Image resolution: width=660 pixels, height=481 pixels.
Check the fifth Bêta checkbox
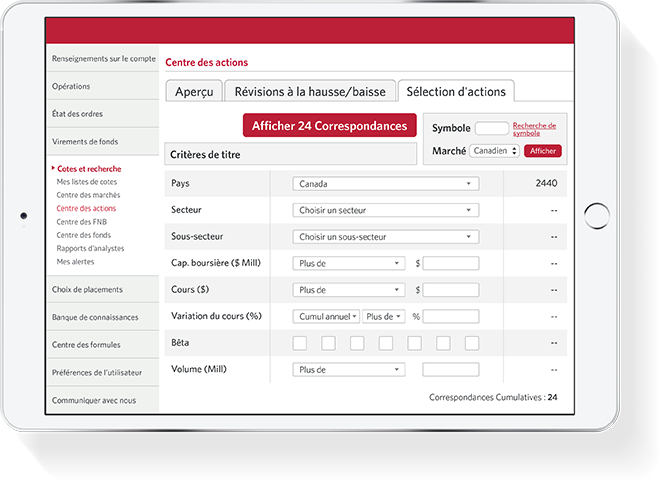[414, 343]
